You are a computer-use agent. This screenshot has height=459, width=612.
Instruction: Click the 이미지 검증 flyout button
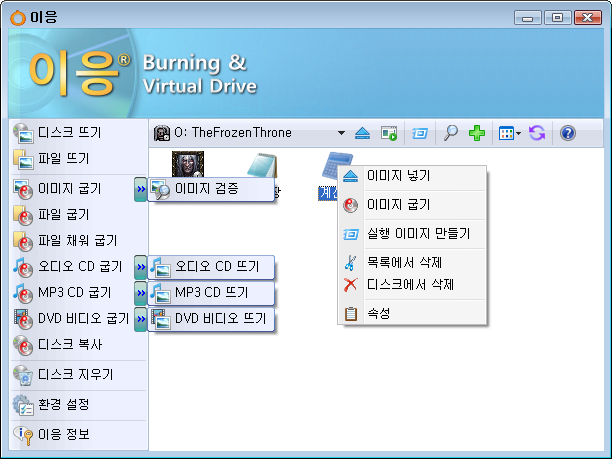[211, 189]
